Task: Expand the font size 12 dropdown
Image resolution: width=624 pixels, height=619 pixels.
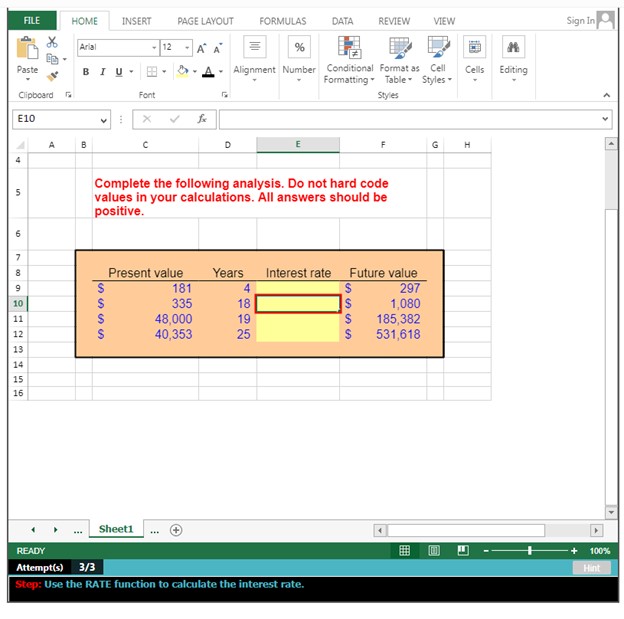Action: click(187, 48)
